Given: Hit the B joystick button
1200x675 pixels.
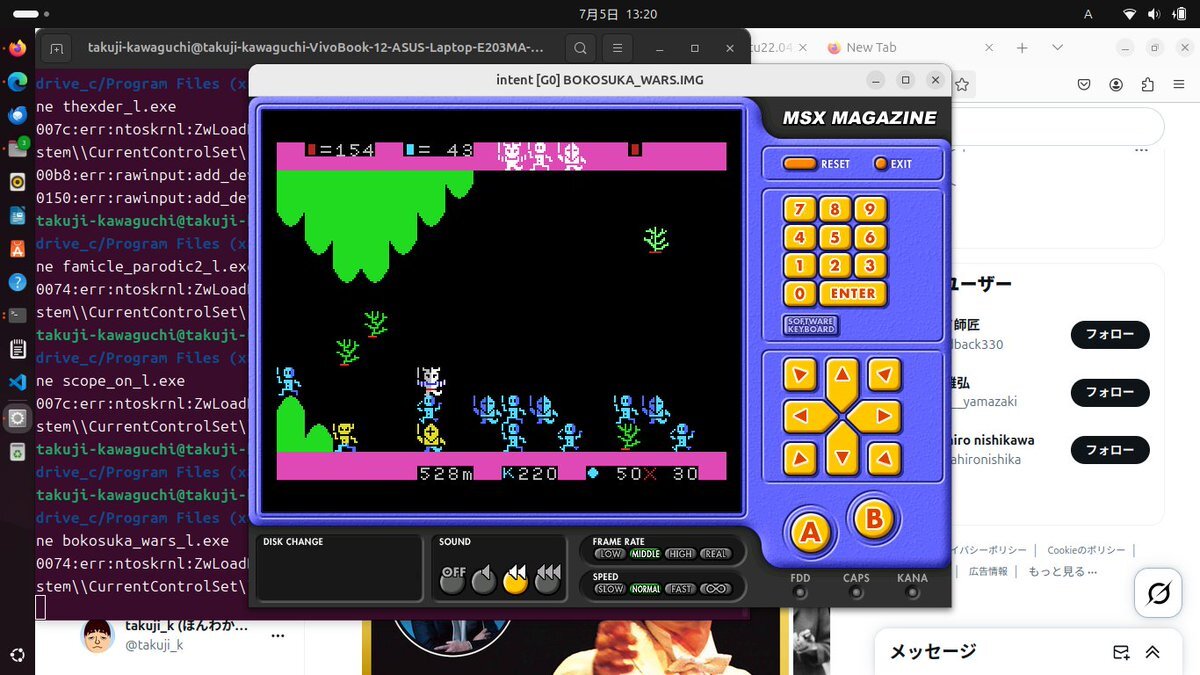Looking at the screenshot, I should [874, 518].
